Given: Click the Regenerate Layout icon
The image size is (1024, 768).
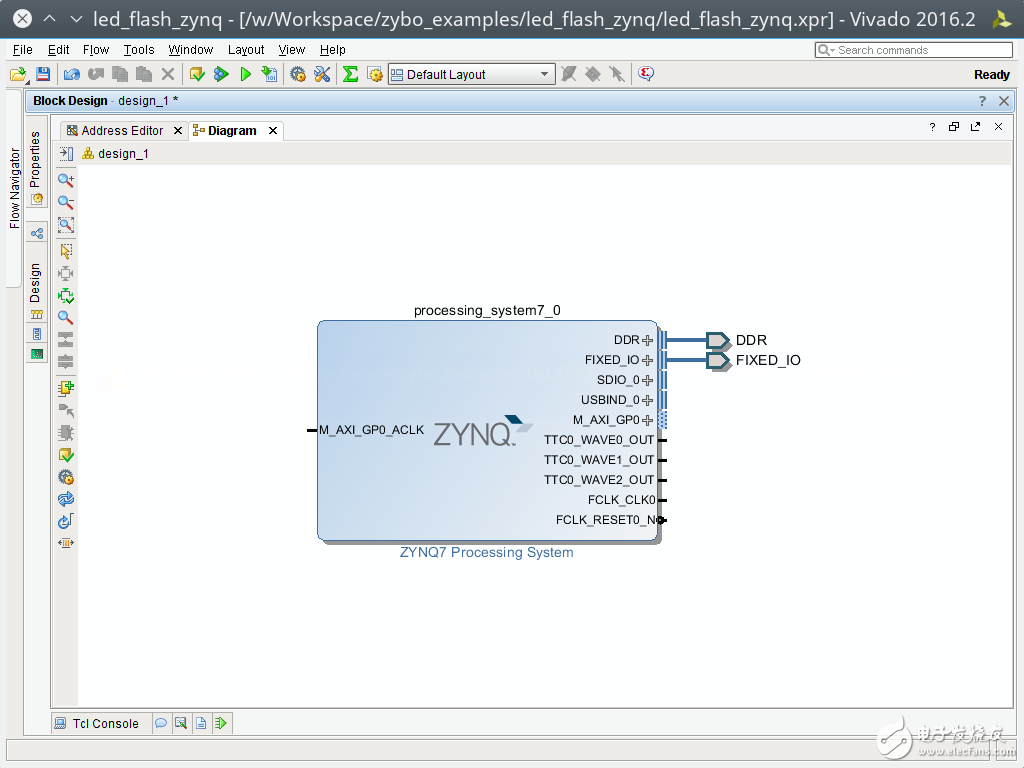Looking at the screenshot, I should tap(66, 499).
